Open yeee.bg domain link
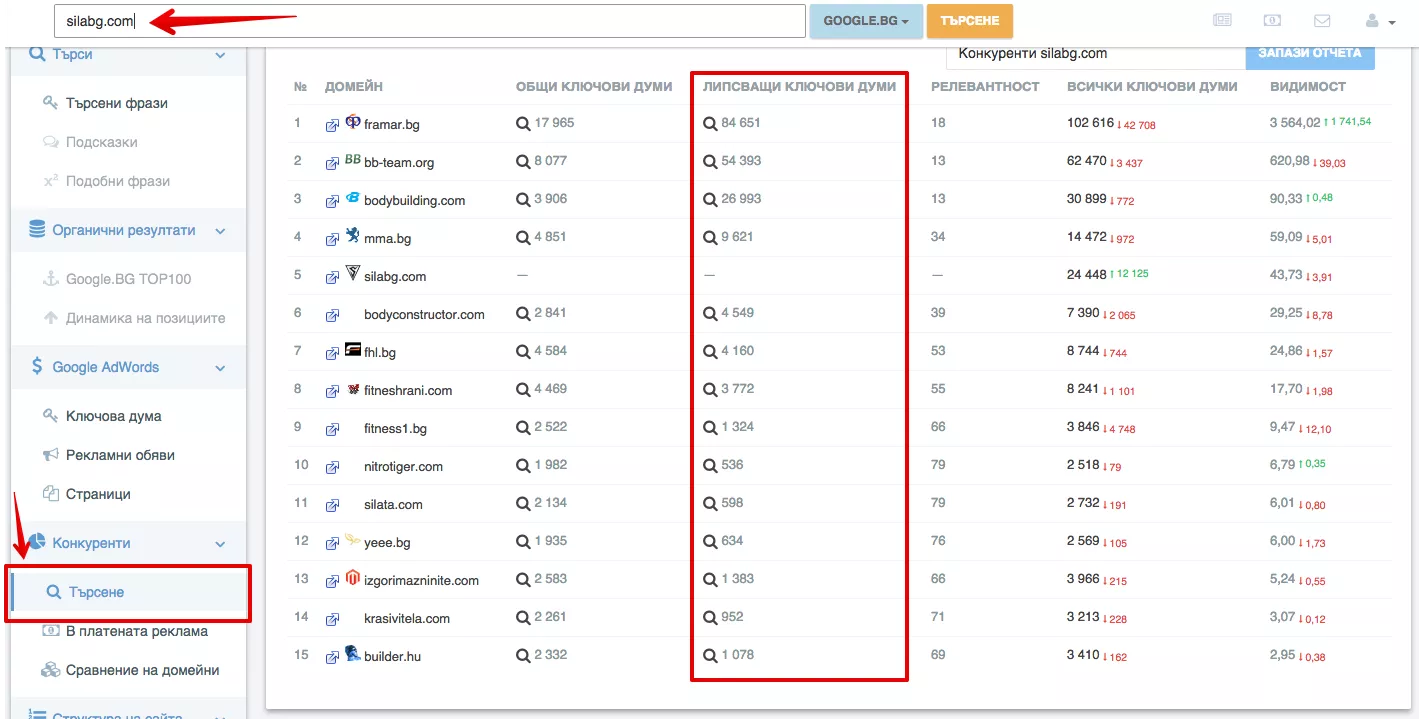This screenshot has width=1419, height=719. click(x=387, y=543)
